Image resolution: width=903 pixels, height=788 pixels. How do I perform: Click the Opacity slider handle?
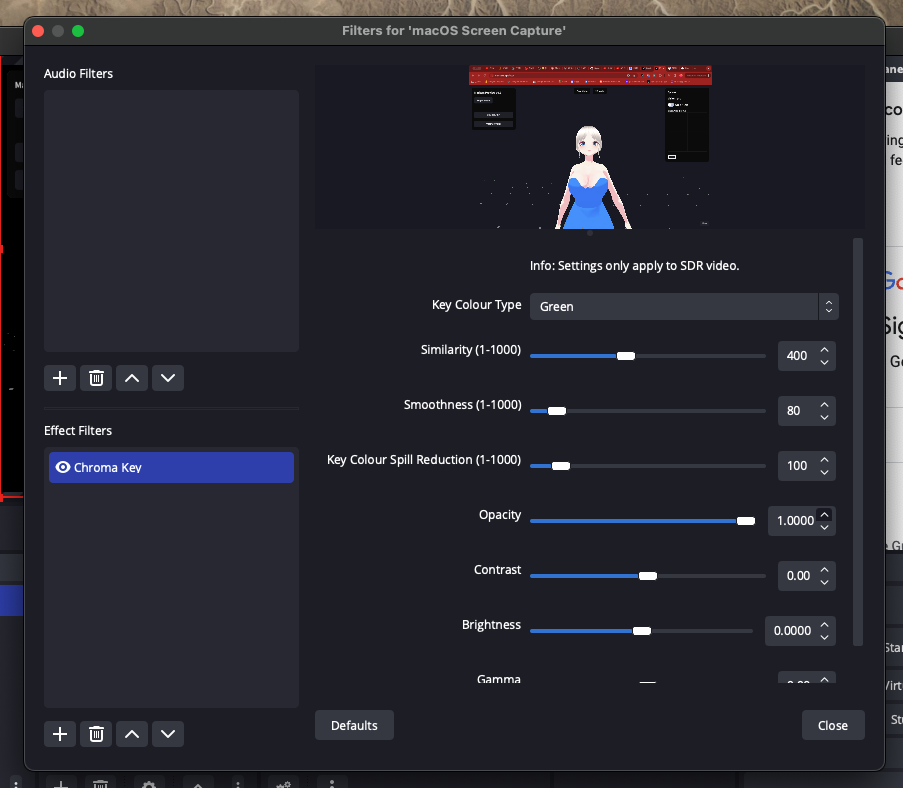pos(746,521)
